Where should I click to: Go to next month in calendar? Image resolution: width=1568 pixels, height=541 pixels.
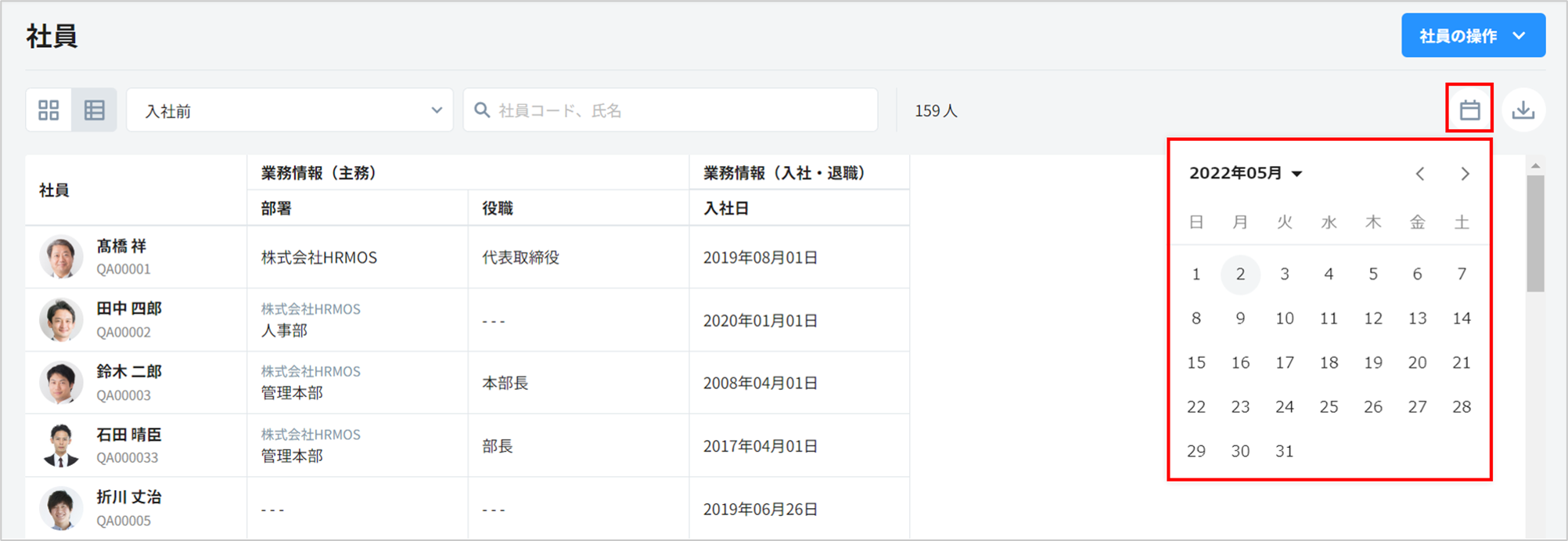pos(1465,174)
